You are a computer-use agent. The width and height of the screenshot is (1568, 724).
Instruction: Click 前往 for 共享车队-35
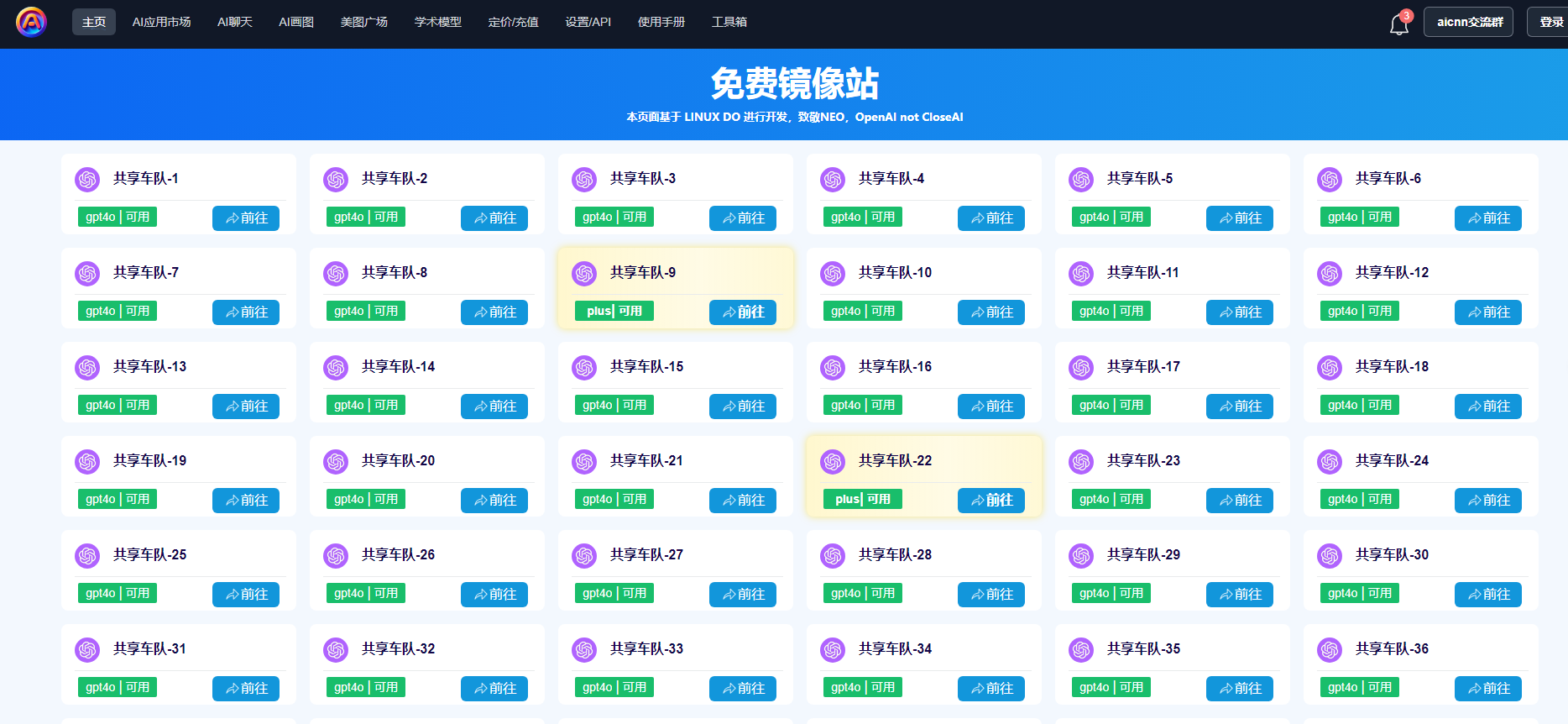pyautogui.click(x=1240, y=689)
